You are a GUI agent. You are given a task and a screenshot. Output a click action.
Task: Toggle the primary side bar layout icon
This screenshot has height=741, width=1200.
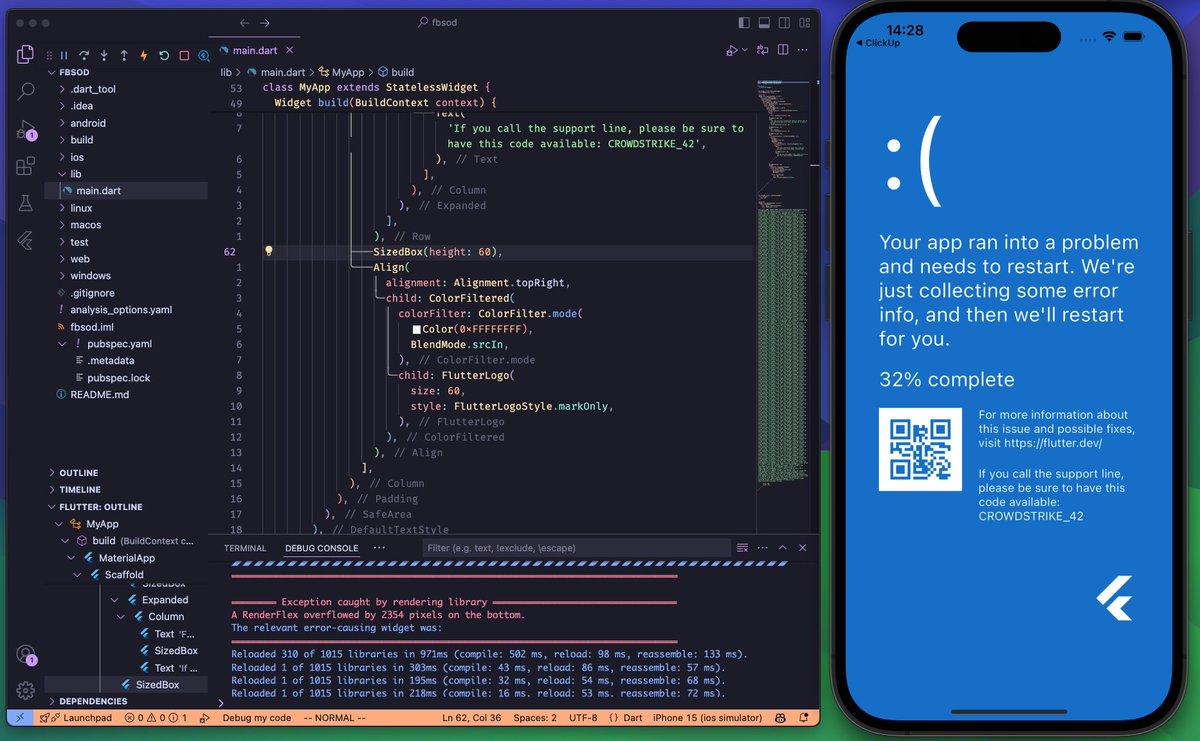(743, 22)
